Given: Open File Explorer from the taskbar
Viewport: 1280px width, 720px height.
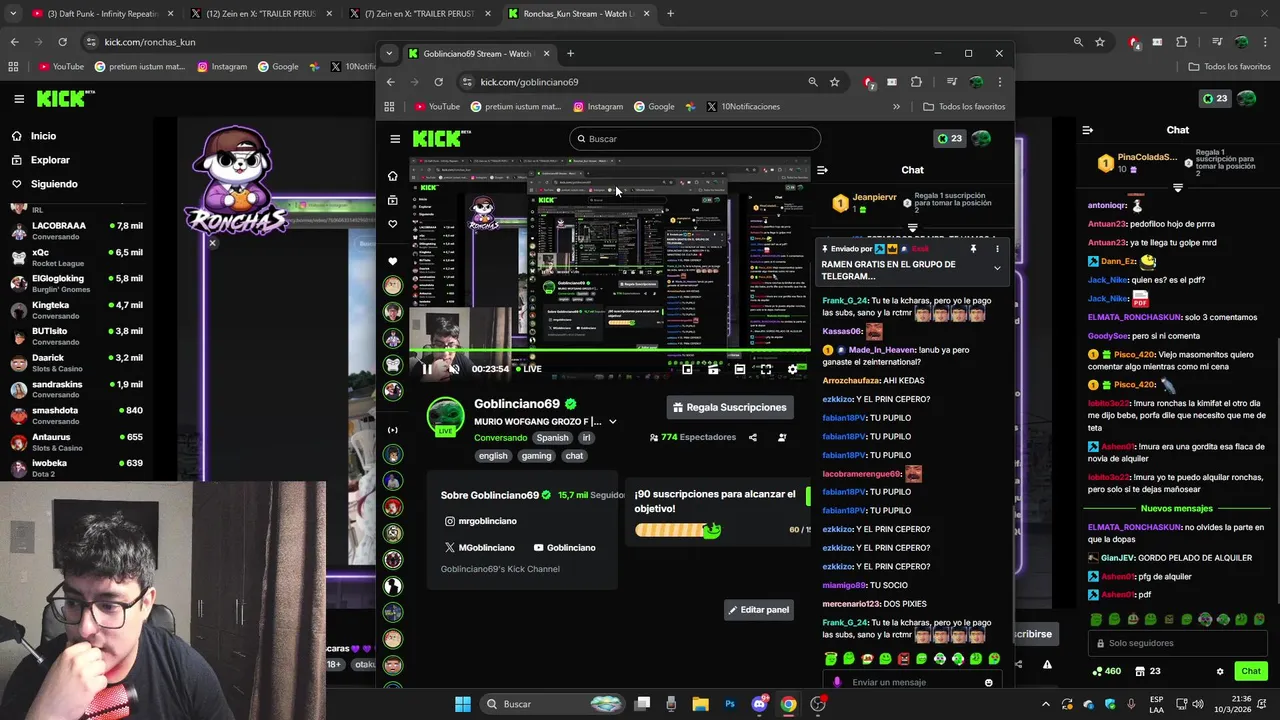Looking at the screenshot, I should pyautogui.click(x=700, y=704).
